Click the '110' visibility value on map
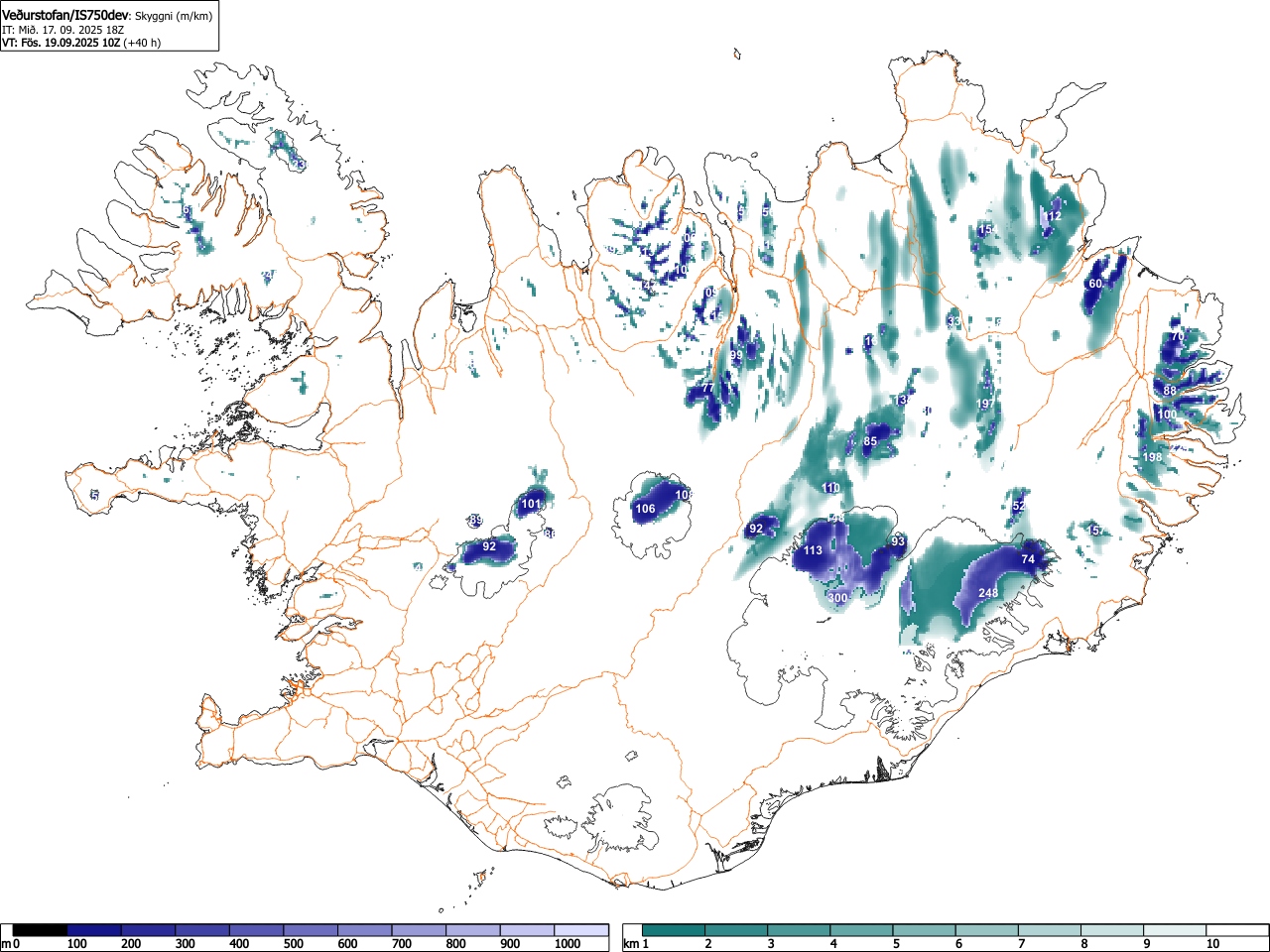This screenshot has height=952, width=1270. (x=831, y=488)
